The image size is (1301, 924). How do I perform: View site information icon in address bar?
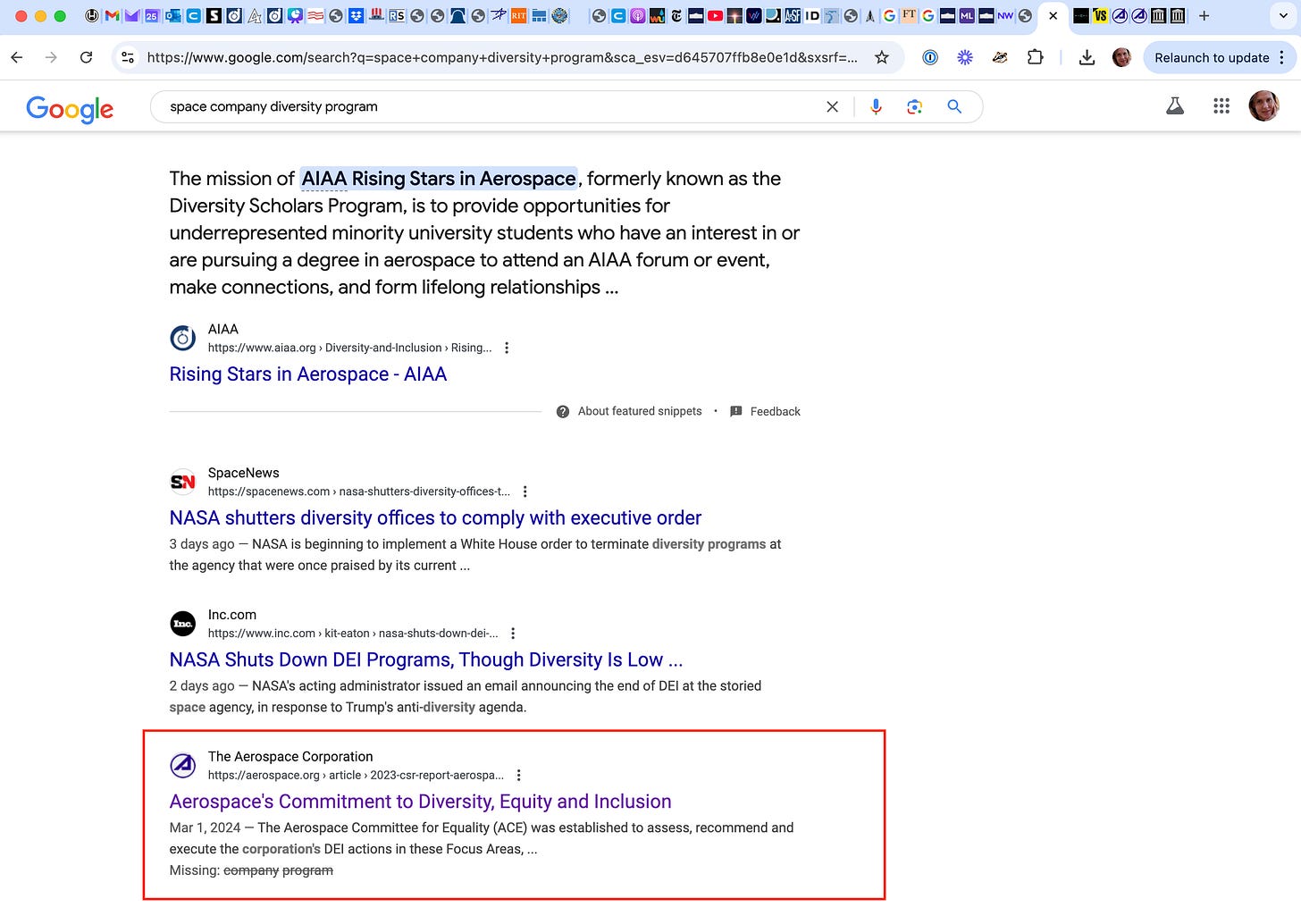click(128, 57)
